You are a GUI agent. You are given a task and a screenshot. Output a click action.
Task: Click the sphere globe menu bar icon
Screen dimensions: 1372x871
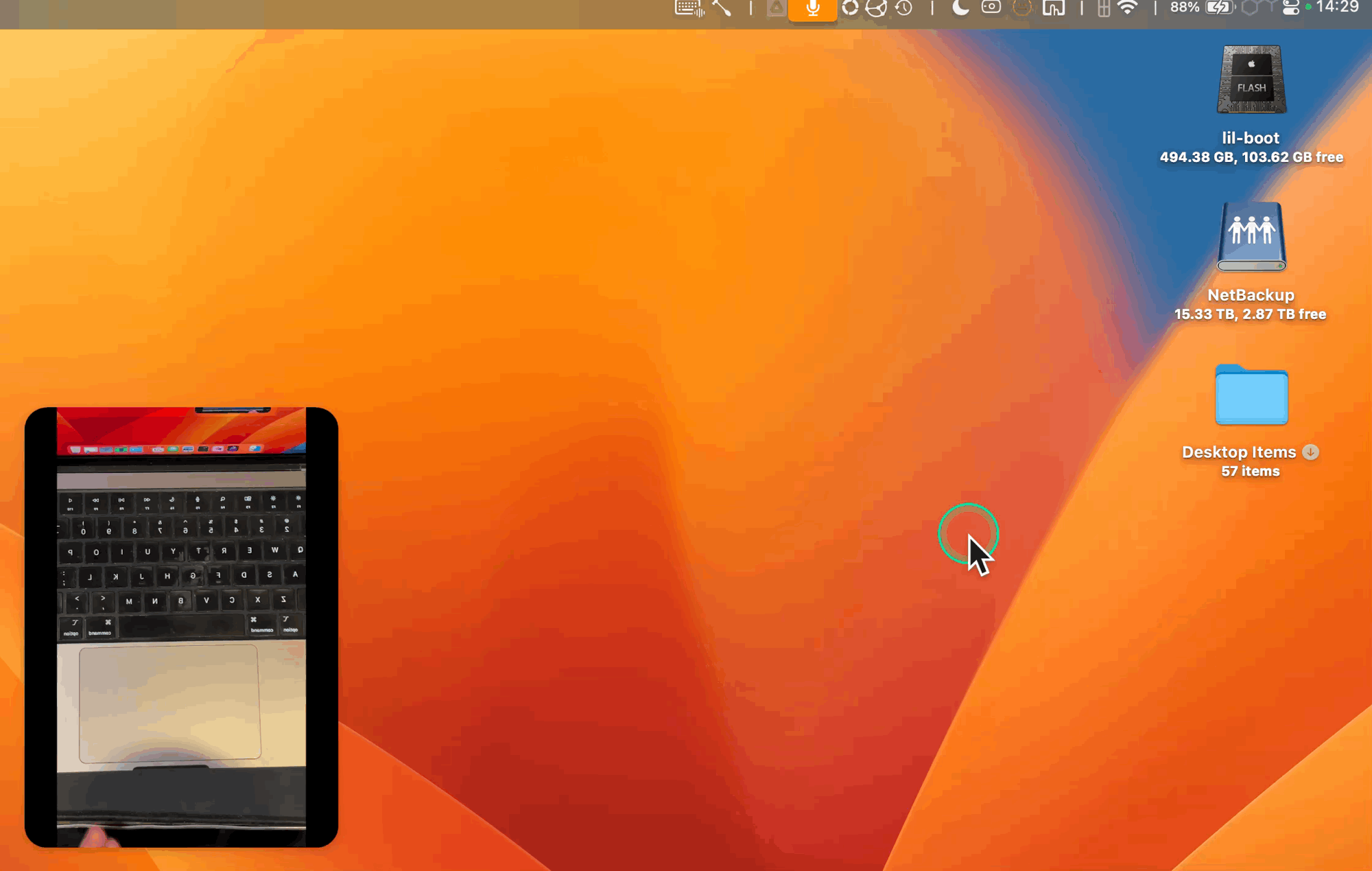(x=876, y=8)
